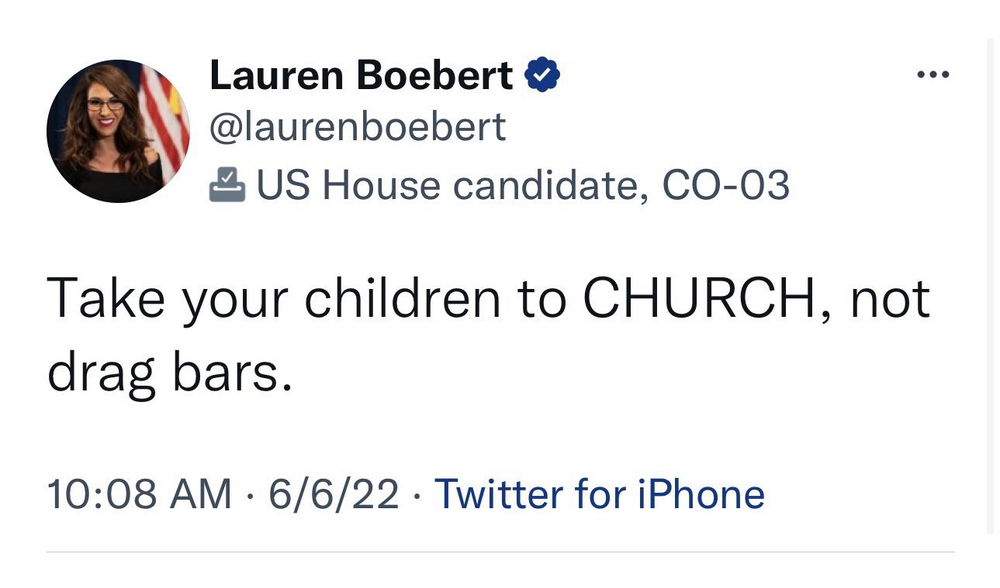The width and height of the screenshot is (1000, 588).
Task: Click the Twitter for iPhone source link
Action: [600, 494]
